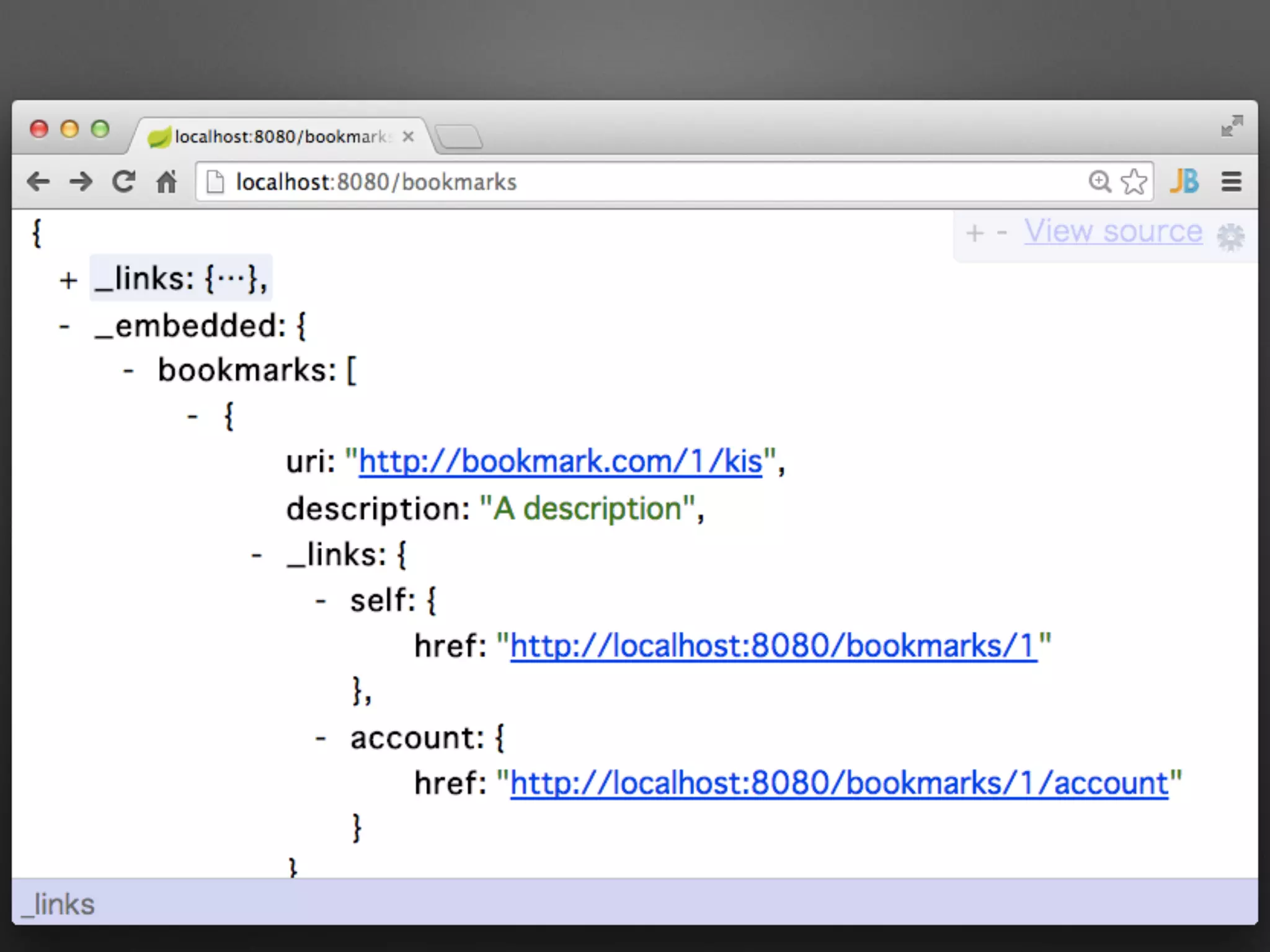Reload the bookmarks page
The image size is (1270, 952).
[123, 182]
